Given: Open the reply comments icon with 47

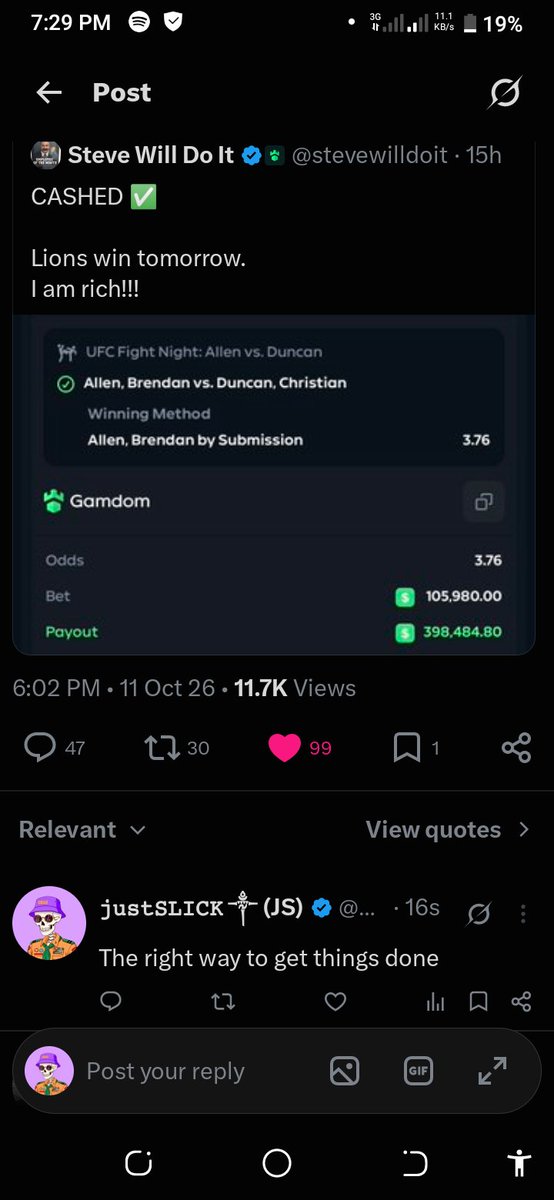Looking at the screenshot, I should click(54, 747).
